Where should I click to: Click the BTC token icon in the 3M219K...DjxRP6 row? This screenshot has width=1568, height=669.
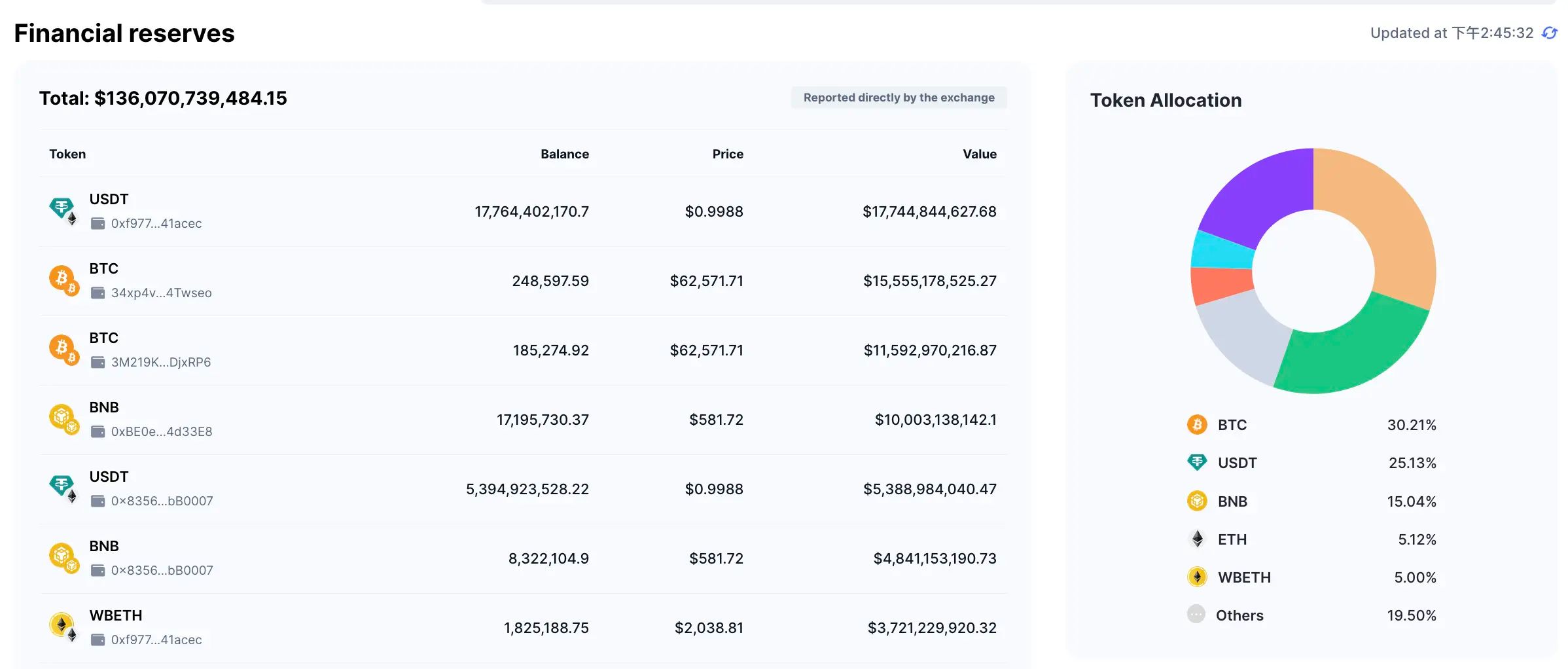coord(63,350)
